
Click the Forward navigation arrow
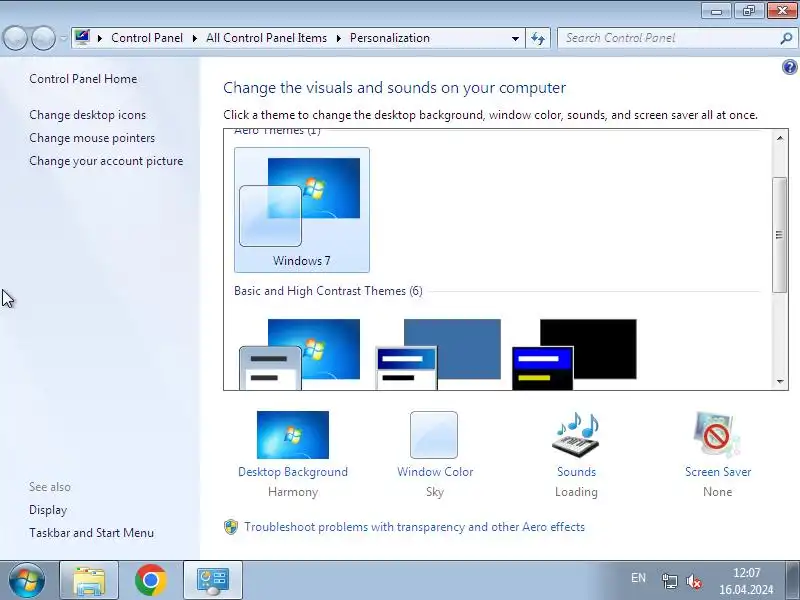(43, 38)
